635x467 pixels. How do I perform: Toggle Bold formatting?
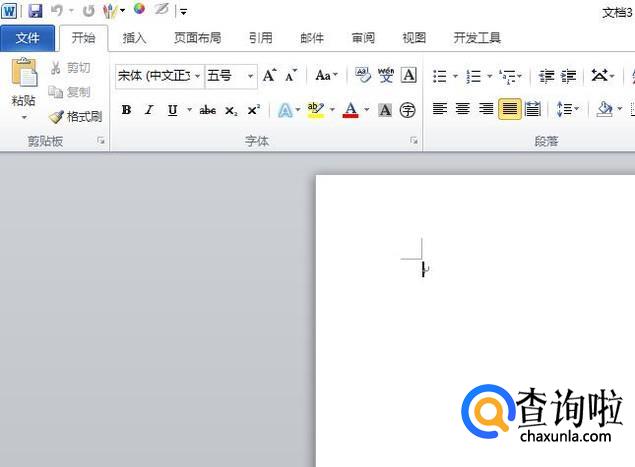pyautogui.click(x=126, y=110)
